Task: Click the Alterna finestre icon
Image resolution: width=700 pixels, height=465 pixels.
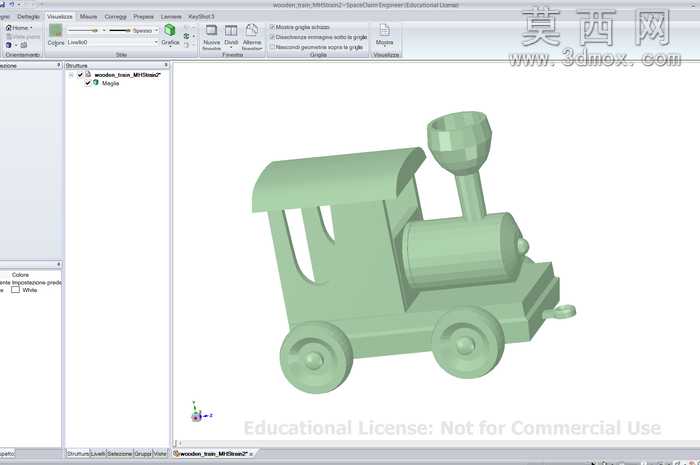Action: pyautogui.click(x=252, y=30)
